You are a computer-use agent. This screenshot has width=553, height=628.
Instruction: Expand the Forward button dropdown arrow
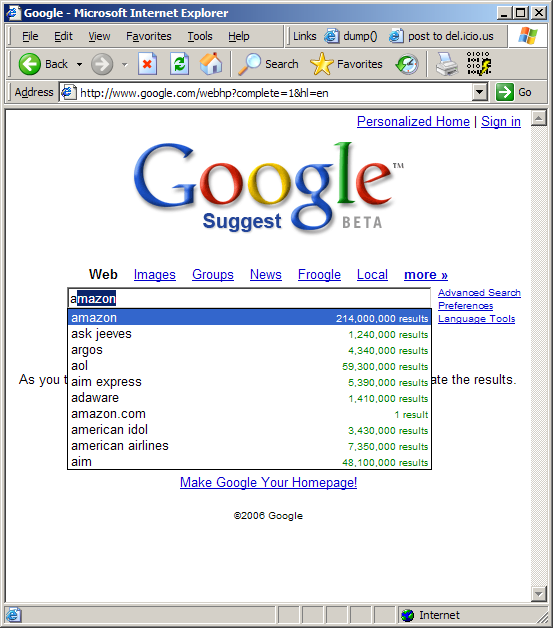coord(125,64)
